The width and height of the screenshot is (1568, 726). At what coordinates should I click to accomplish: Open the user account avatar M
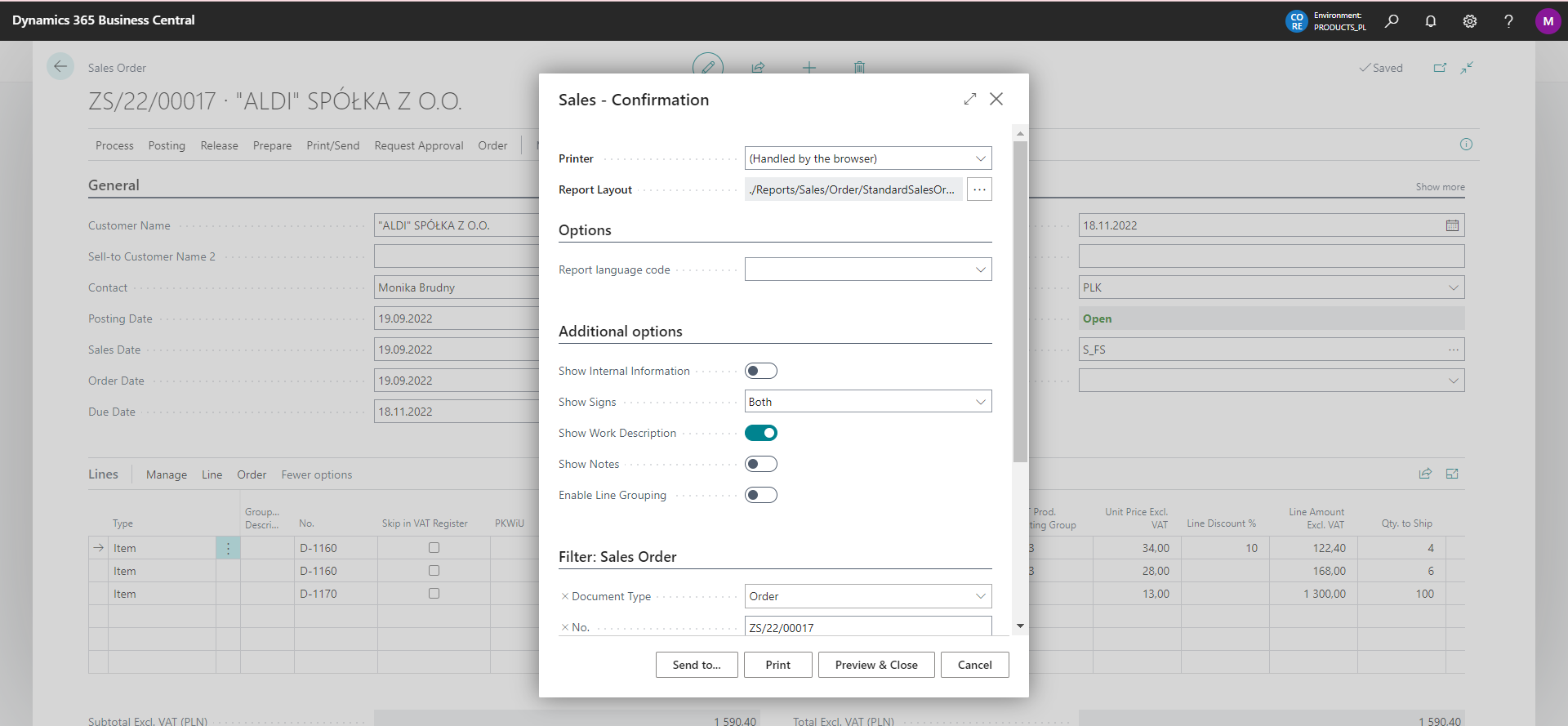click(1548, 21)
